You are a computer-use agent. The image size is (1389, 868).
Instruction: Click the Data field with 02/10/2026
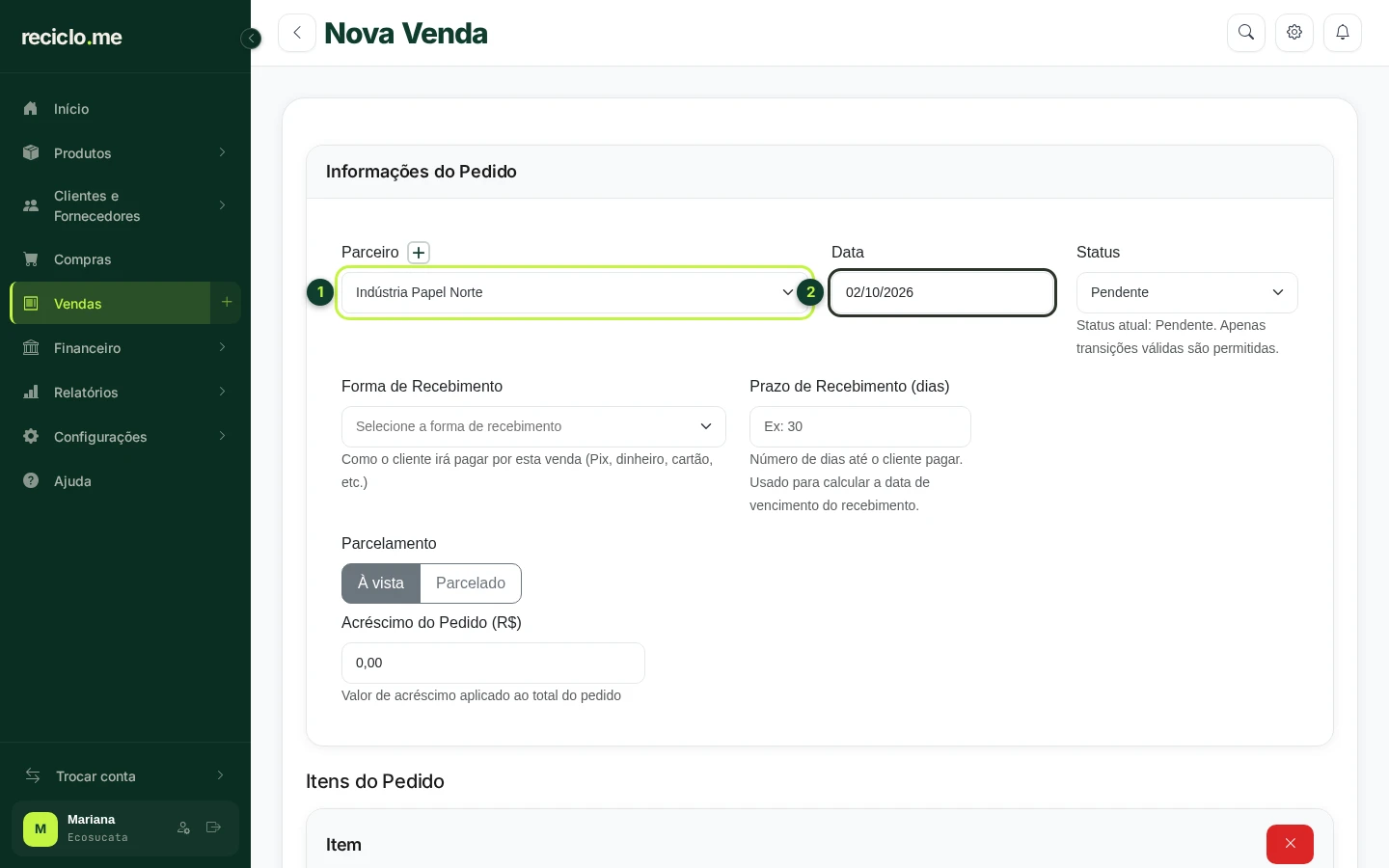pyautogui.click(x=942, y=292)
